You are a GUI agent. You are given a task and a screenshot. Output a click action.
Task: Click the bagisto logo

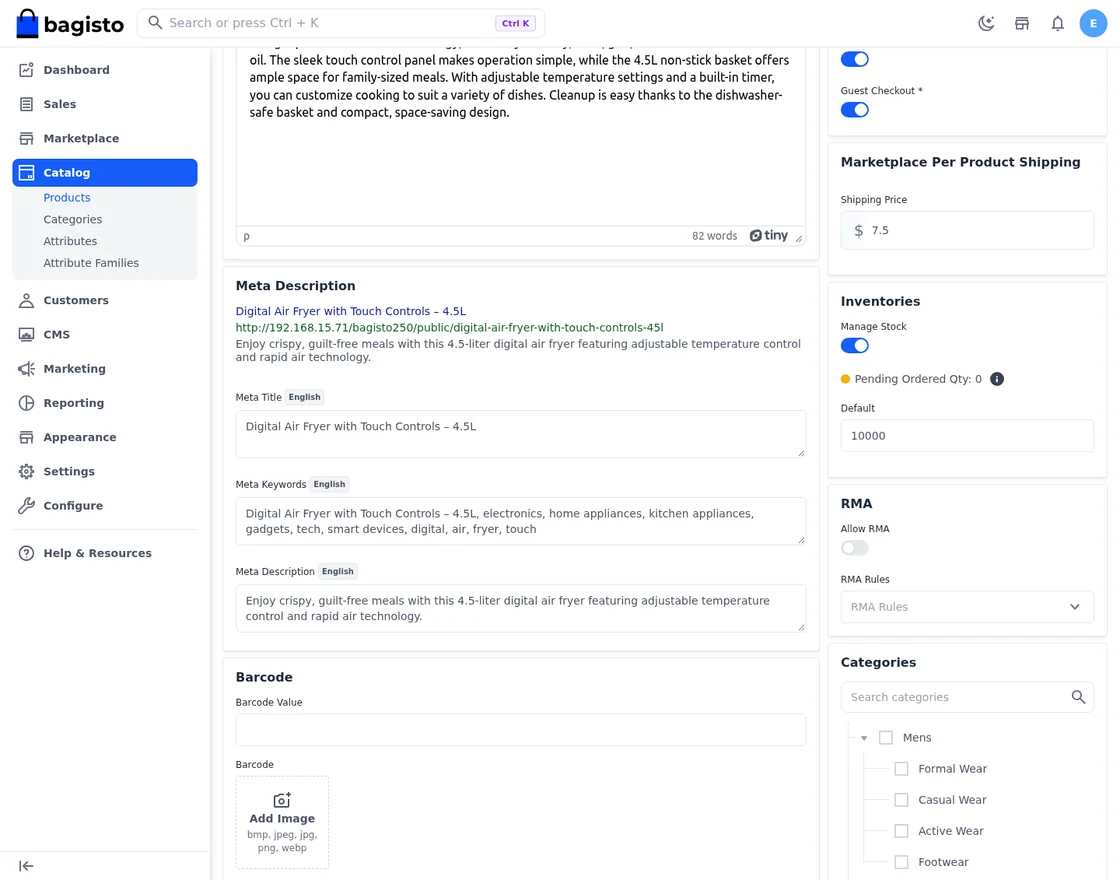coord(69,24)
